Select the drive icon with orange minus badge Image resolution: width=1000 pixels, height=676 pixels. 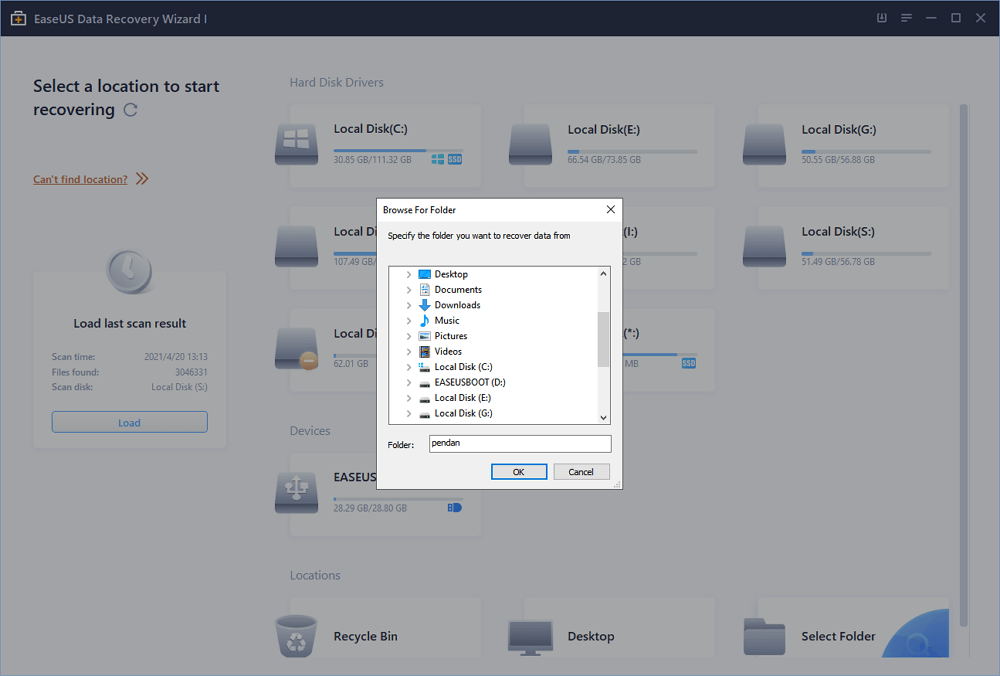297,348
